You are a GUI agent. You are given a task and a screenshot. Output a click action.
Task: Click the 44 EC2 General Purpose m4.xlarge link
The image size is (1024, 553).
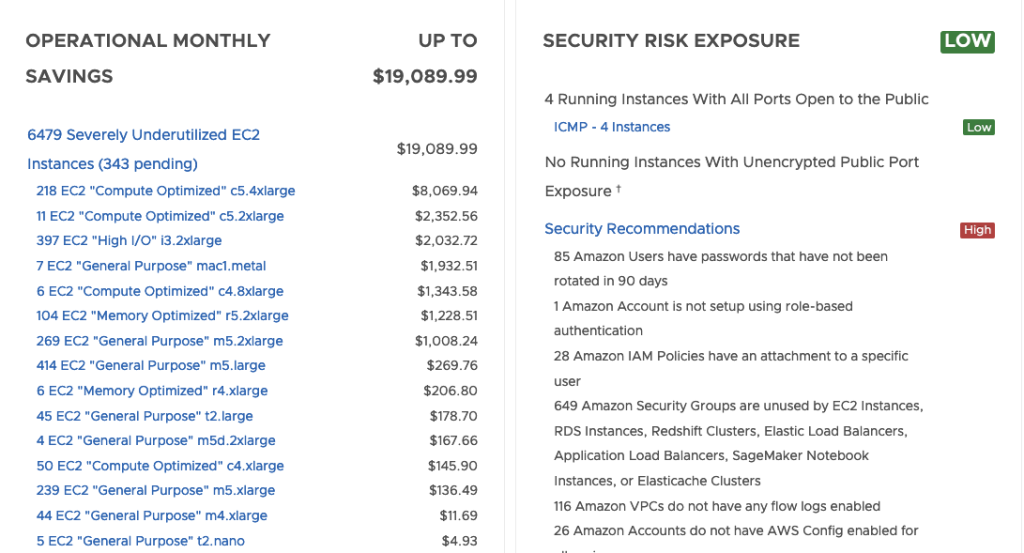[152, 516]
